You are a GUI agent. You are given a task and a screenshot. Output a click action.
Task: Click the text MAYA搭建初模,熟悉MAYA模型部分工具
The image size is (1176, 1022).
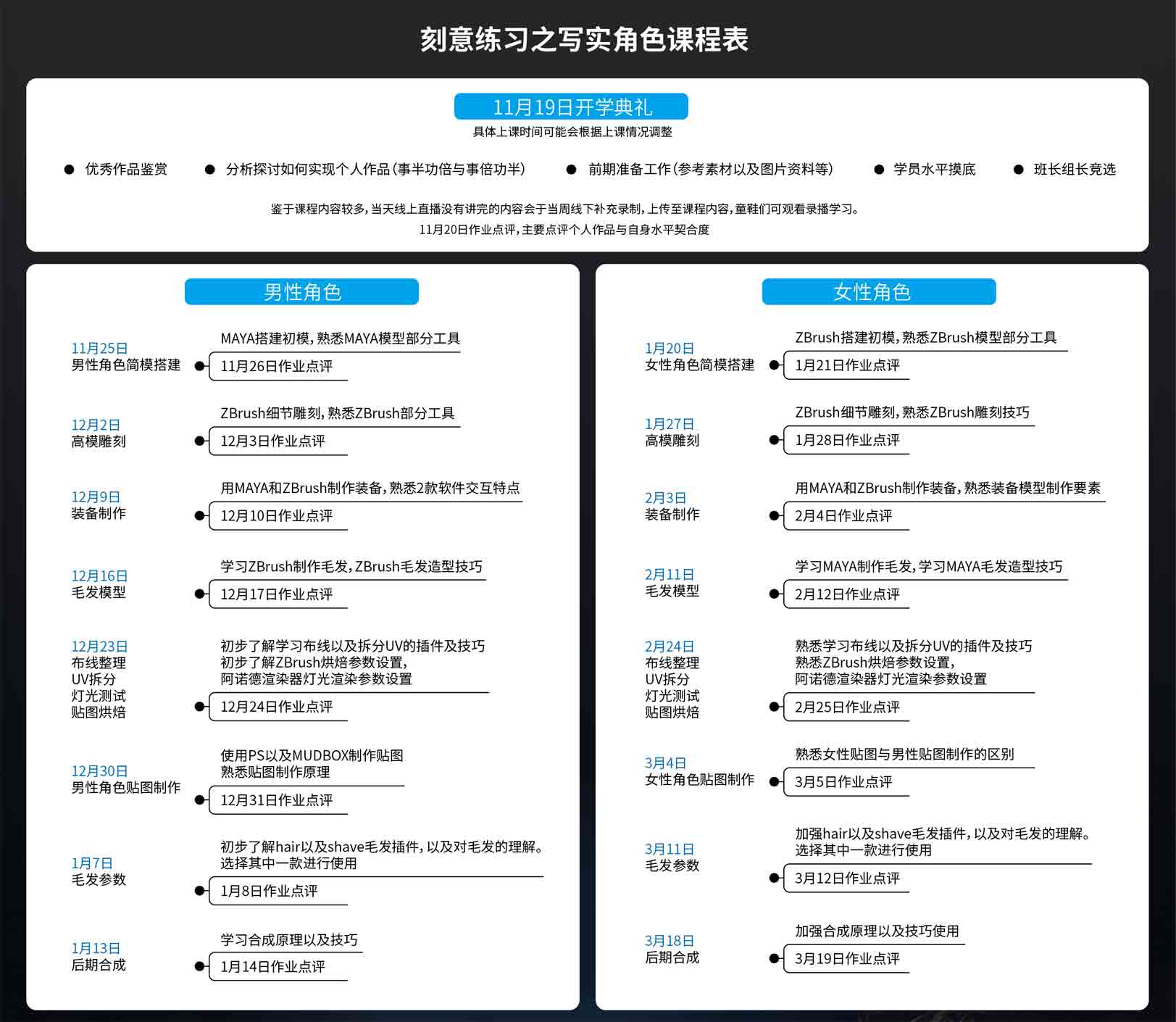pos(341,338)
